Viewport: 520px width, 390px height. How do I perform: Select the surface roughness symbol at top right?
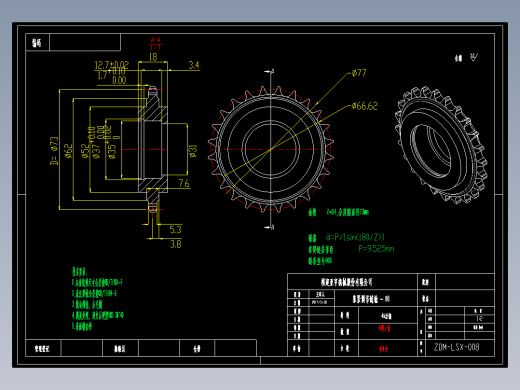[474, 57]
